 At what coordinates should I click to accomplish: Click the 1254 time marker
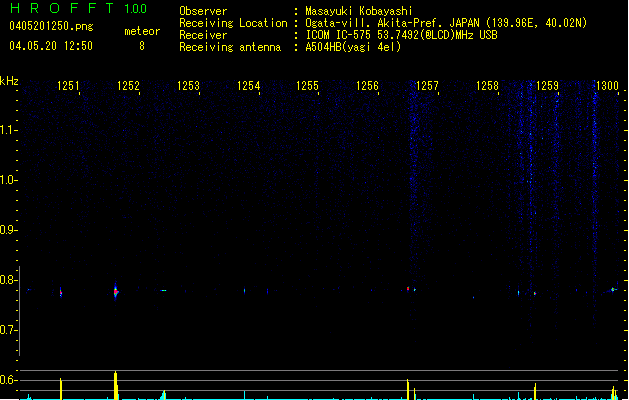click(248, 86)
